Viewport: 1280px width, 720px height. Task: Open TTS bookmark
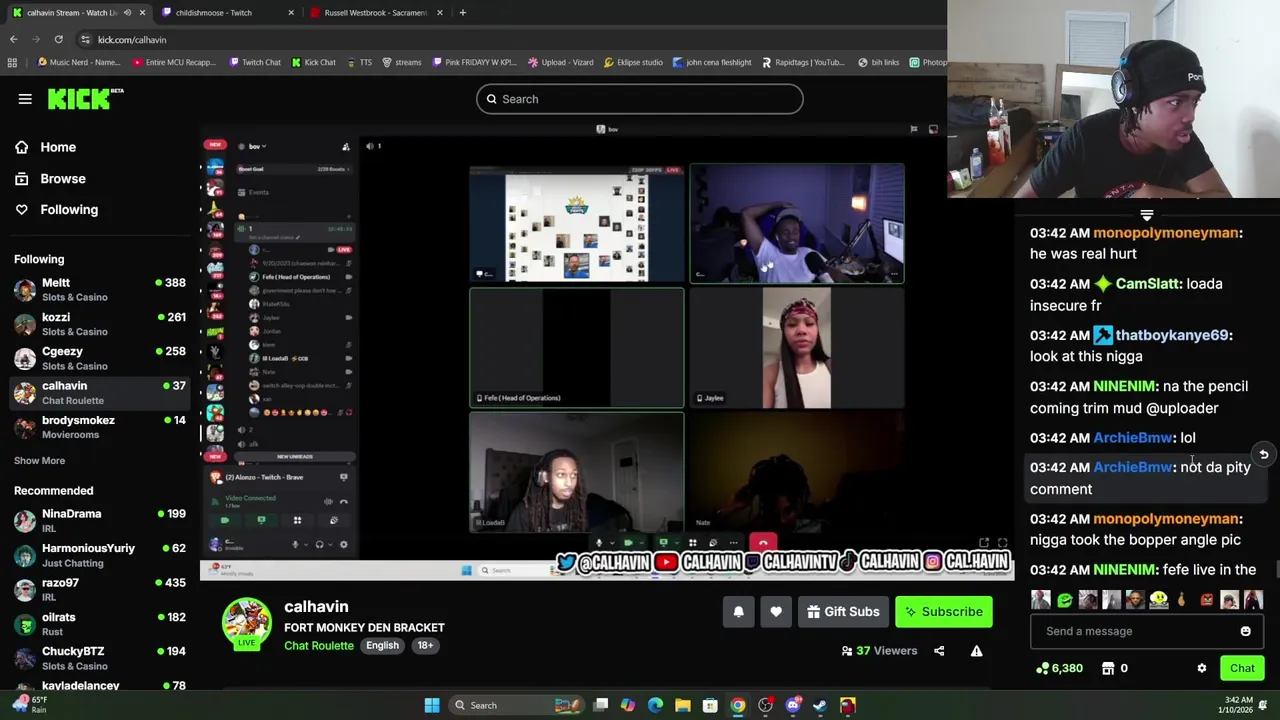(359, 62)
